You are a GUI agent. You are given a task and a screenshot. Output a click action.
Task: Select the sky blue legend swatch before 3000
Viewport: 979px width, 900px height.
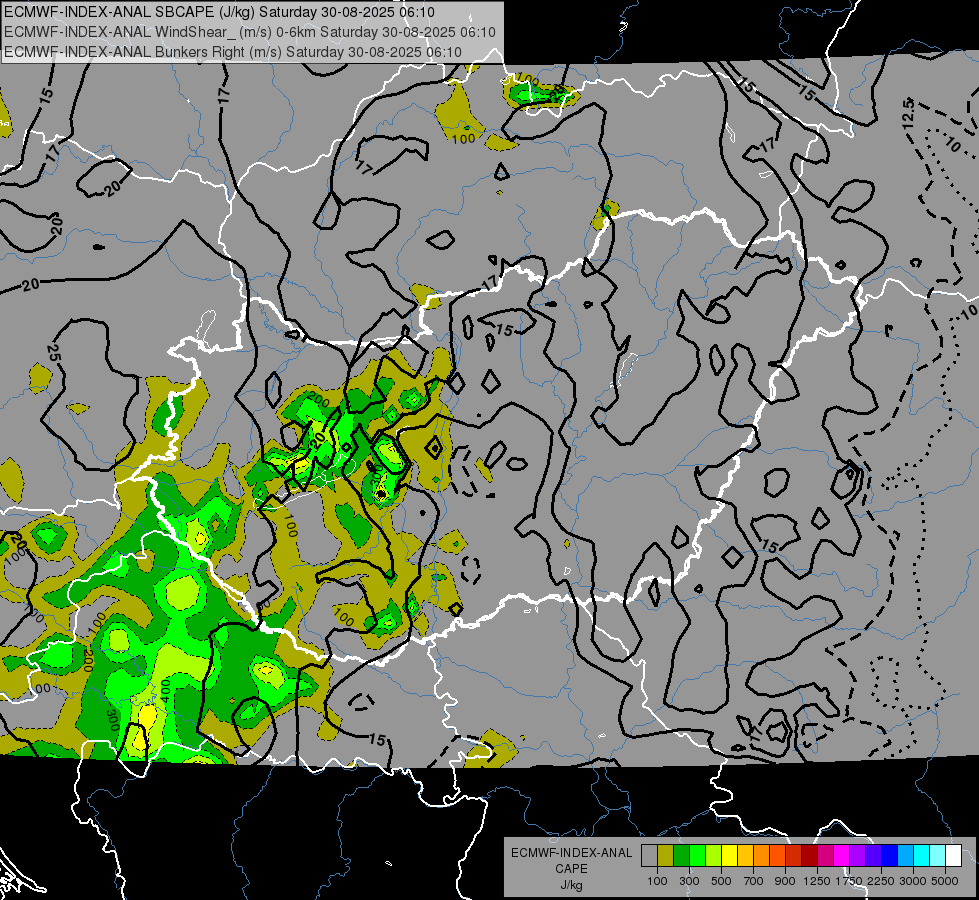(x=906, y=855)
